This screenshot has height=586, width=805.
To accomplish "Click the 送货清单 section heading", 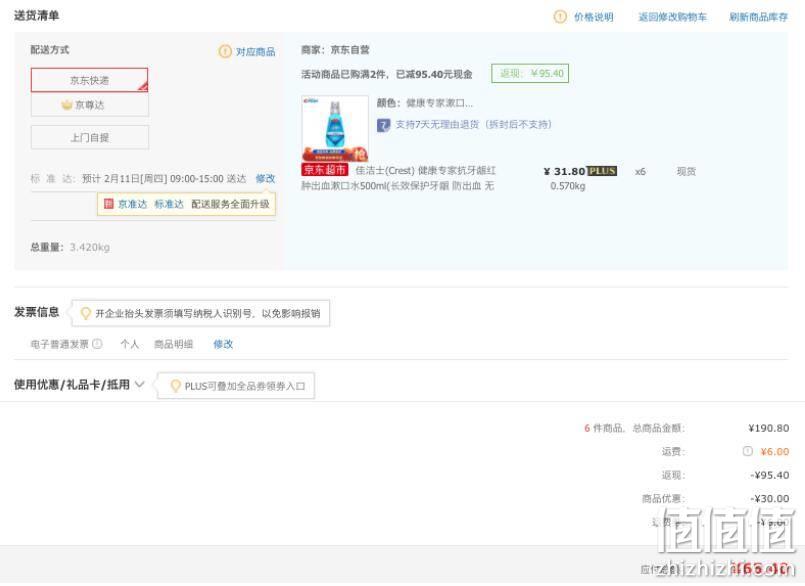I will (36, 15).
